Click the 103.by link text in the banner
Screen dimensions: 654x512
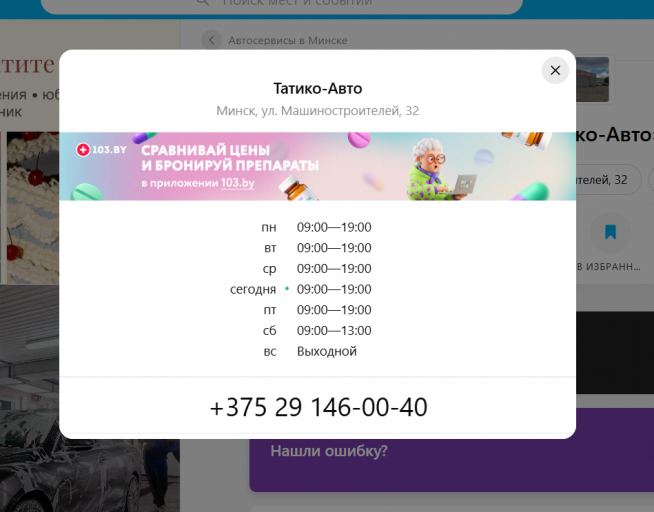237,183
